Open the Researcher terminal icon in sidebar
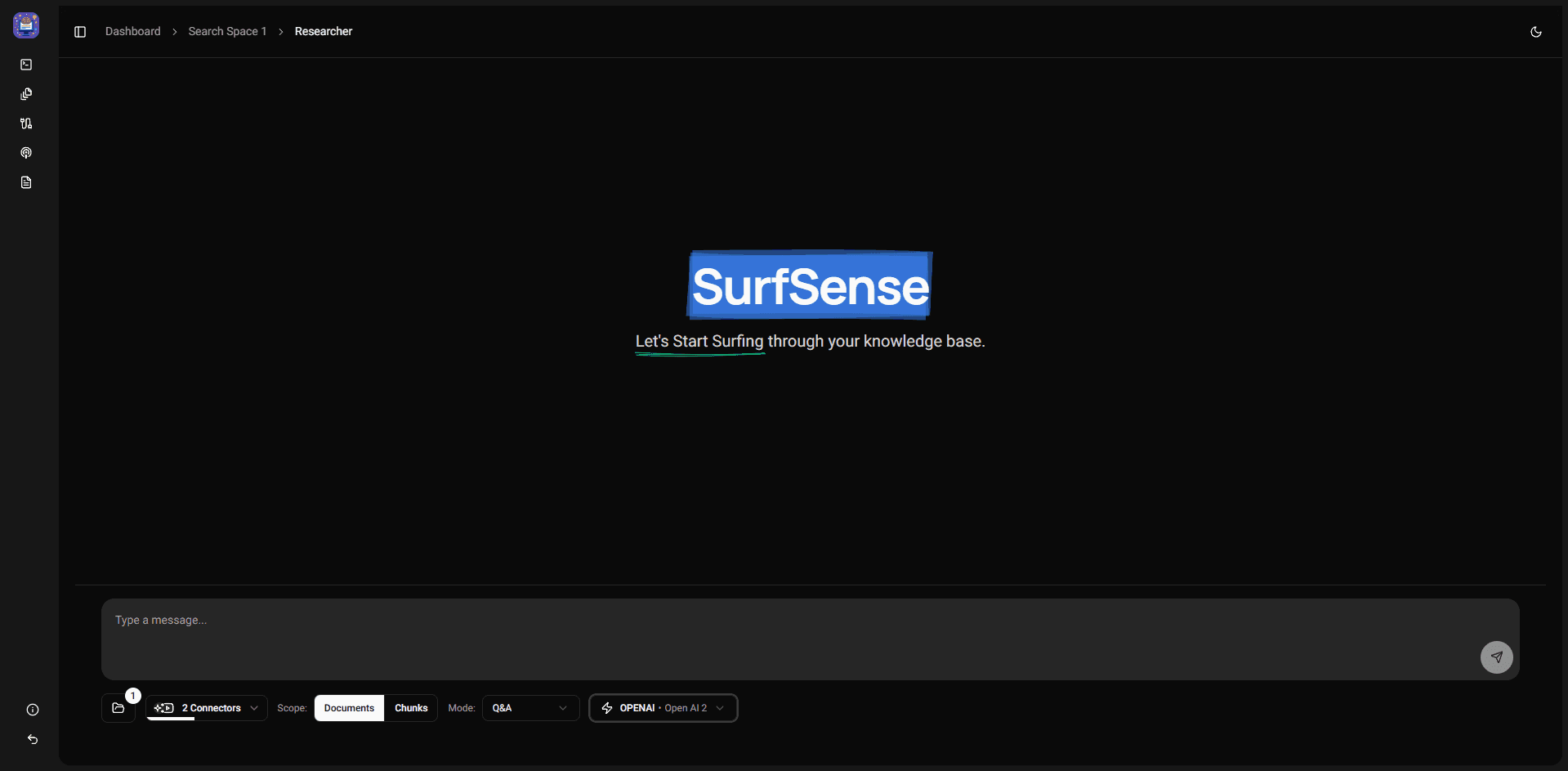The width and height of the screenshot is (1568, 771). point(26,65)
